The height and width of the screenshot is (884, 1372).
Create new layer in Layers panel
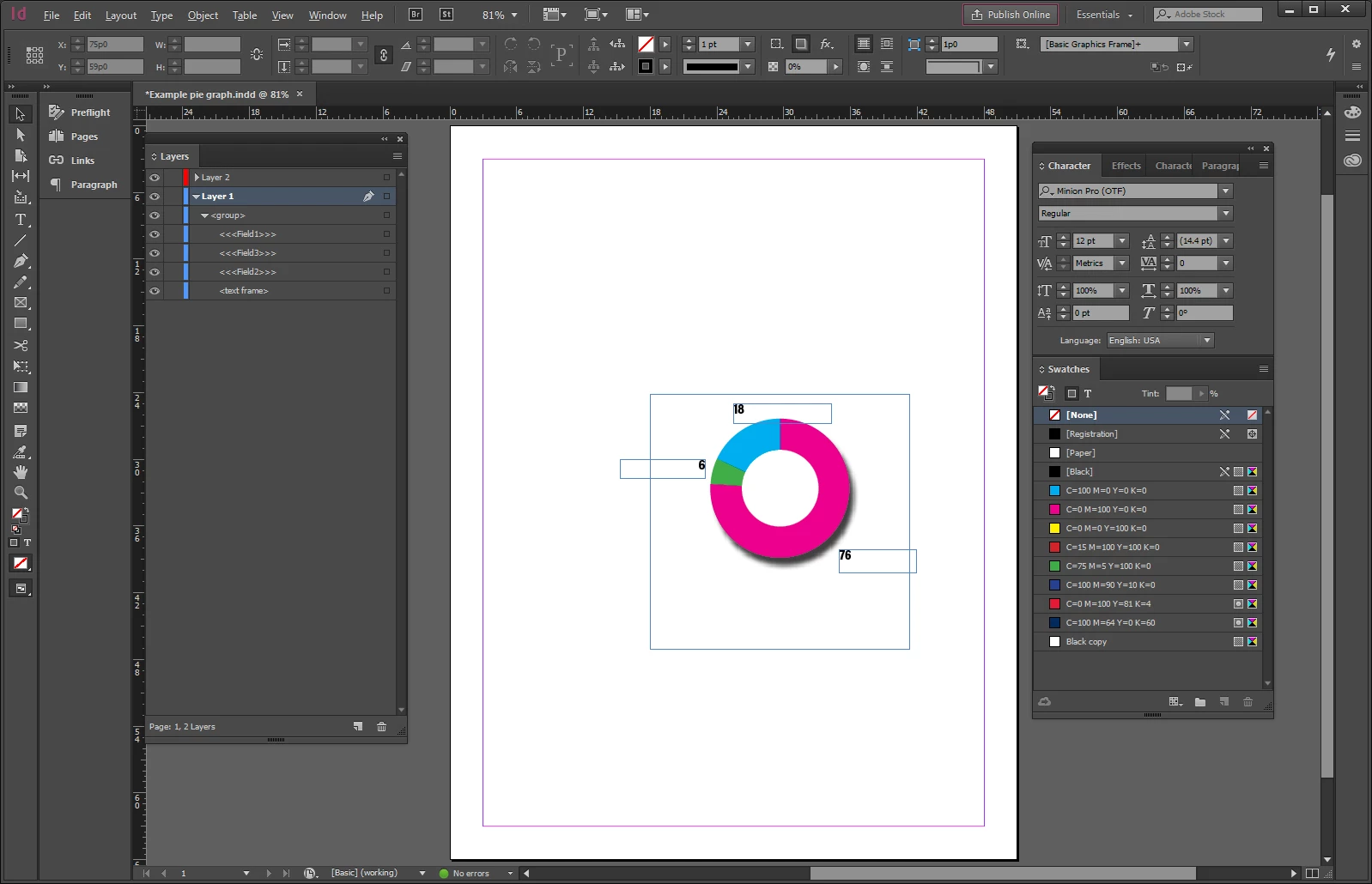click(x=358, y=727)
